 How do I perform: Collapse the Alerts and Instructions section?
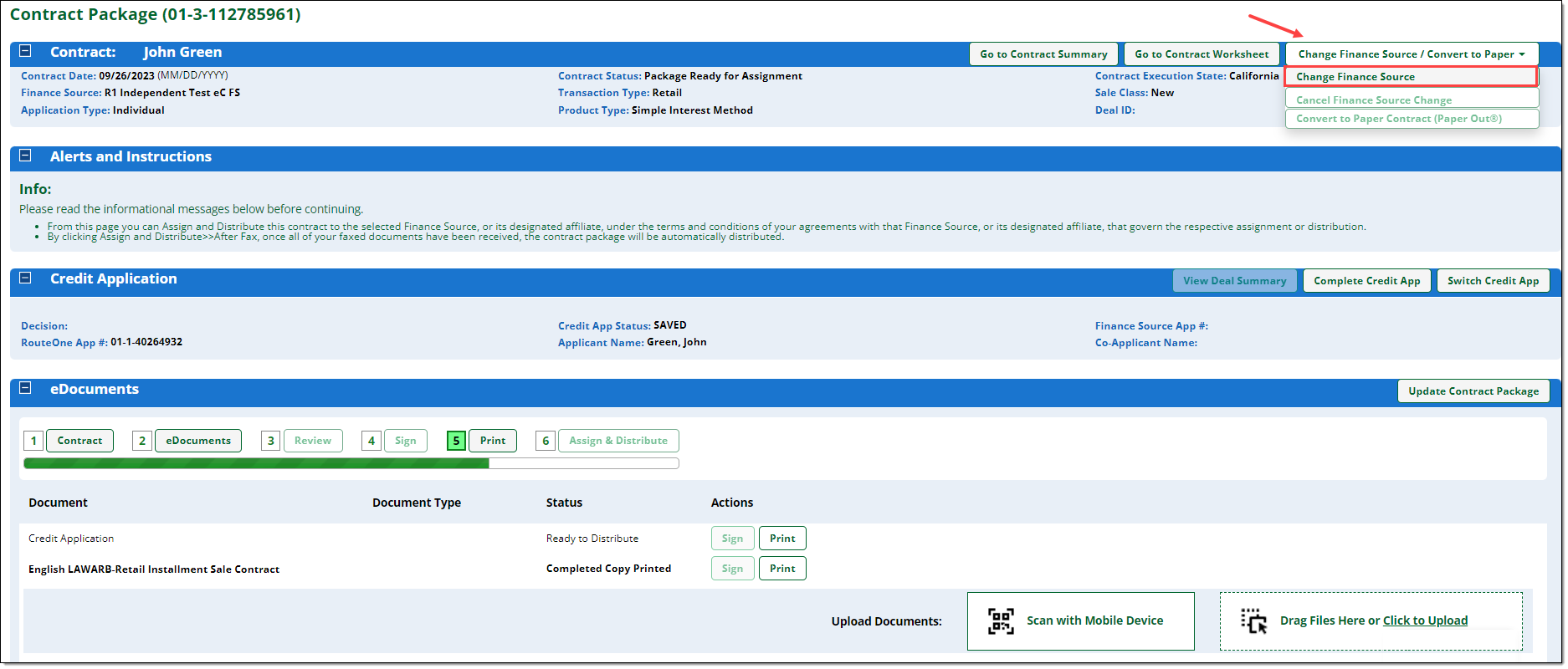(25, 156)
